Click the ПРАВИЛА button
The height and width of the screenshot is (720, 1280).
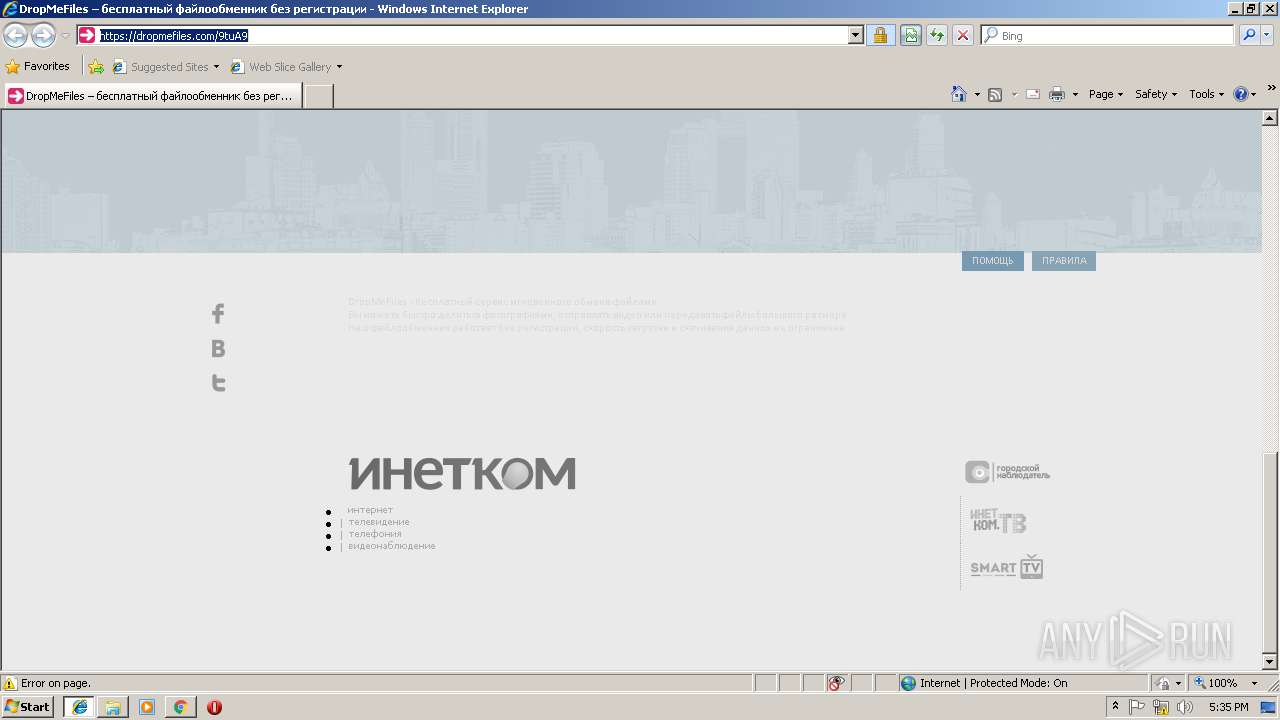(1064, 261)
